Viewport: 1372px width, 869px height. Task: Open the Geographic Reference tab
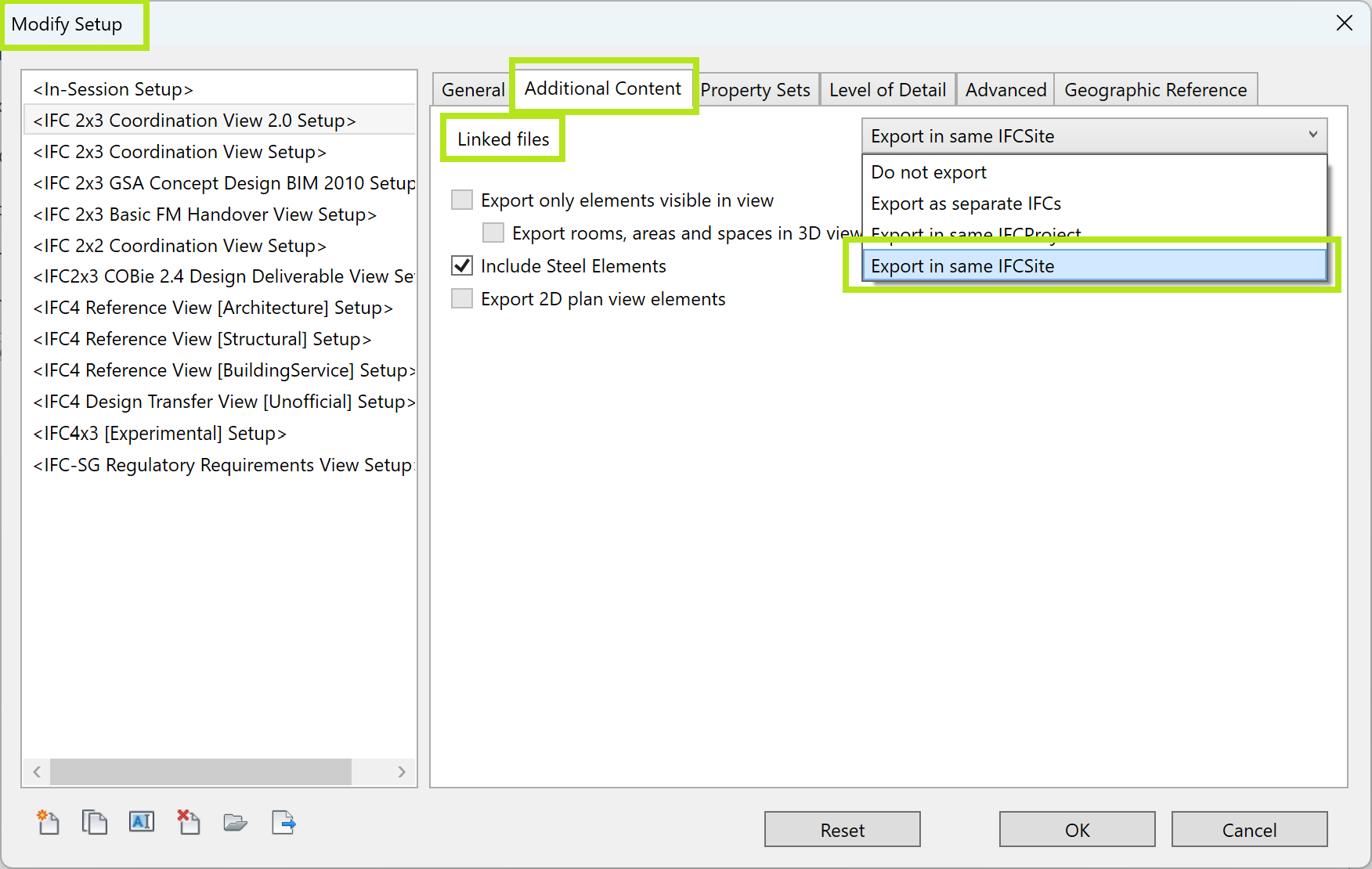click(1155, 90)
